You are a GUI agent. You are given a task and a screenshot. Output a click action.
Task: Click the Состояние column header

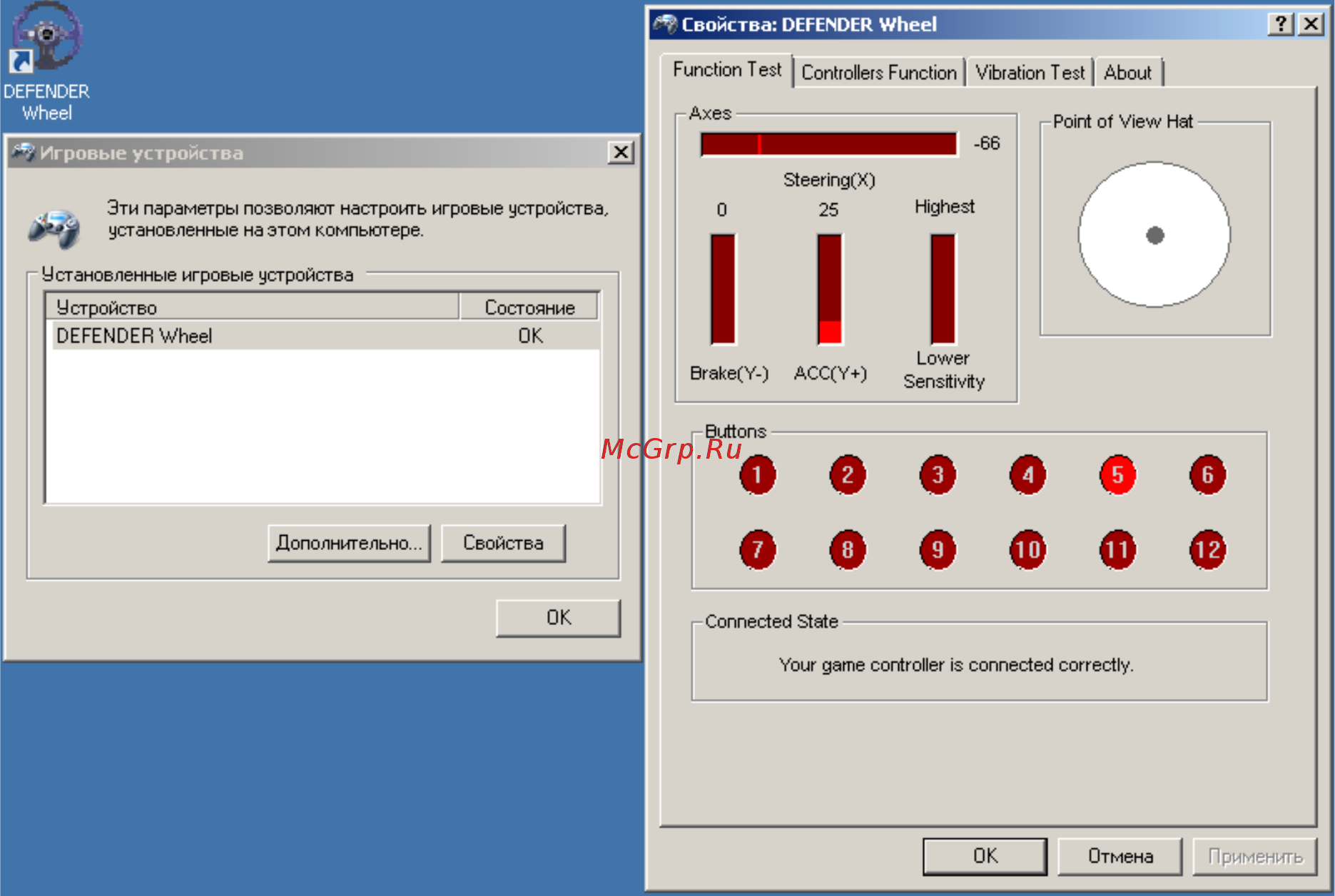[529, 307]
